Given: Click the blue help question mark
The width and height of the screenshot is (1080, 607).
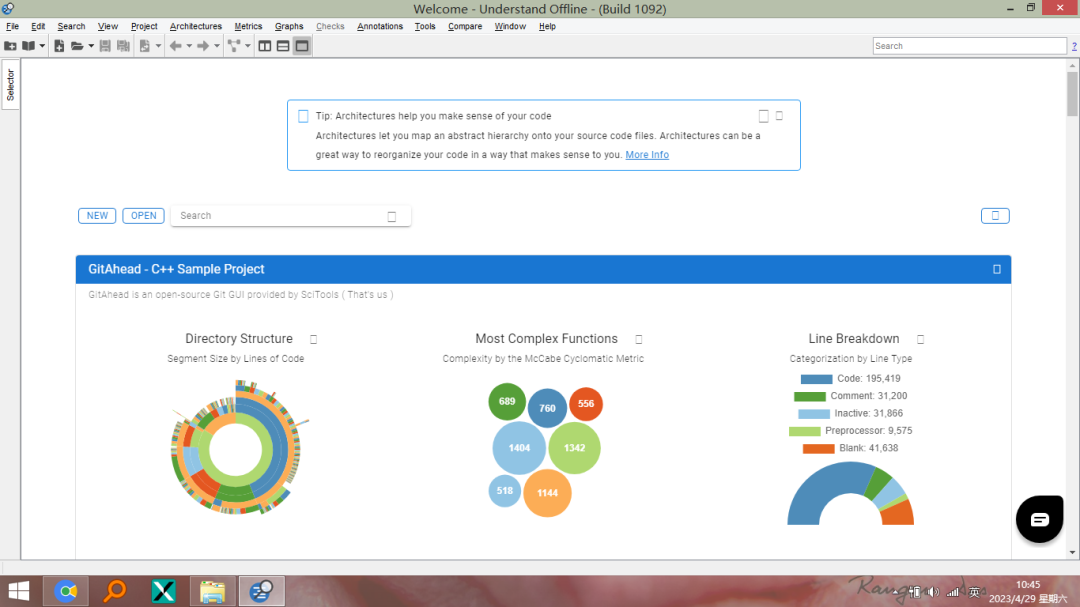Looking at the screenshot, I should tap(1074, 46).
